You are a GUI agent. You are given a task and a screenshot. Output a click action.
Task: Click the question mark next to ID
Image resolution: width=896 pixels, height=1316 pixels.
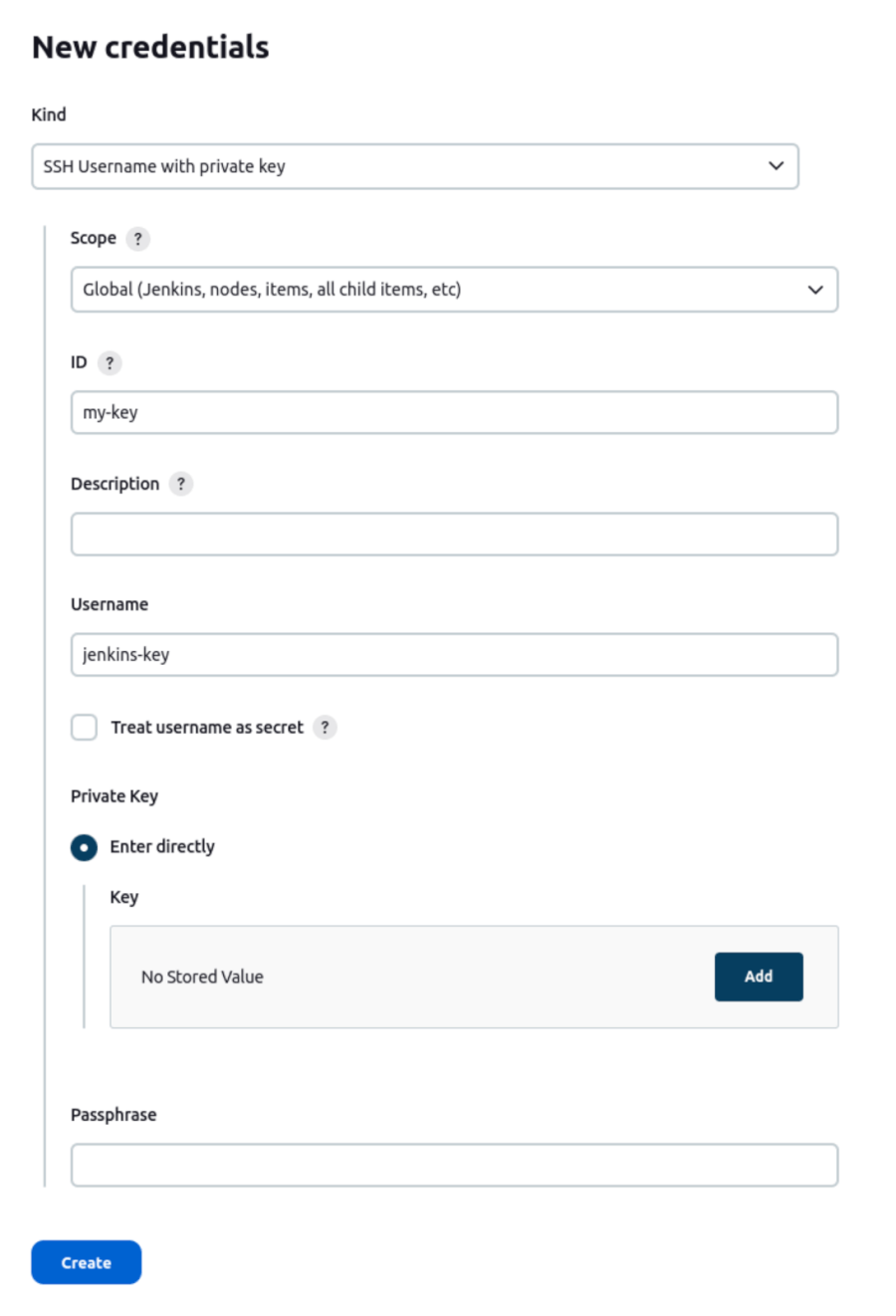pyautogui.click(x=110, y=362)
